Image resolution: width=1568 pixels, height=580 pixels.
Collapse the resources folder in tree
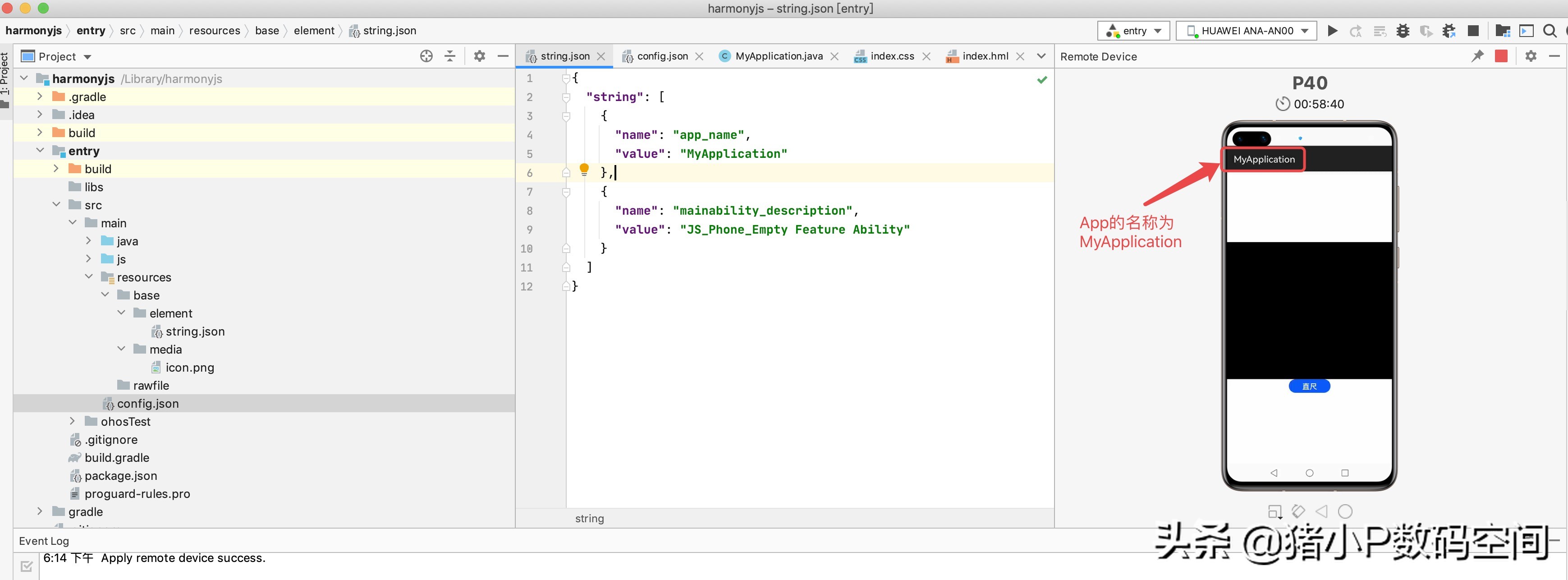(x=89, y=276)
